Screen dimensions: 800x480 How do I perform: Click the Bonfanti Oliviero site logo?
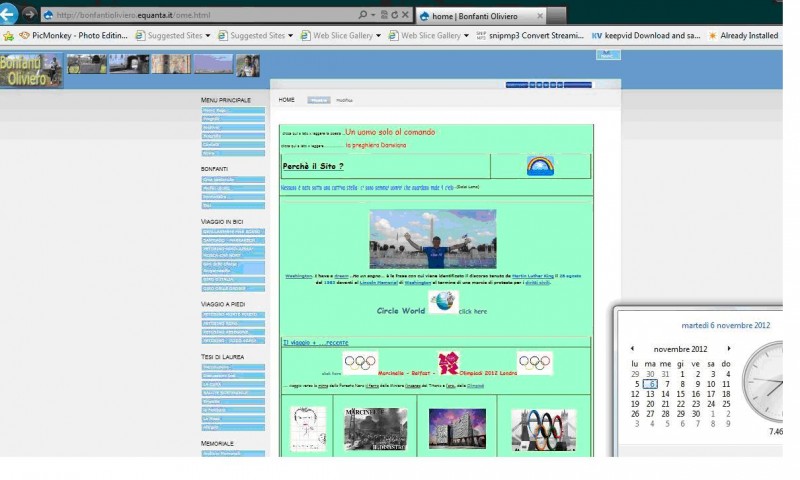point(31,70)
